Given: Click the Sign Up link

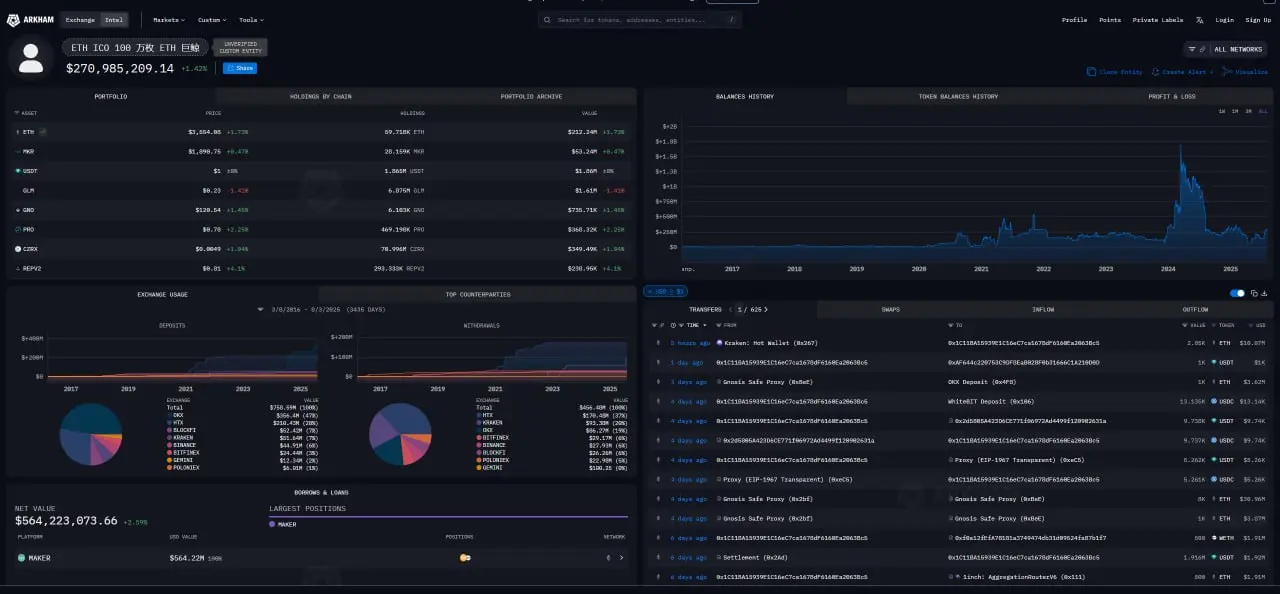Looking at the screenshot, I should pos(1258,20).
